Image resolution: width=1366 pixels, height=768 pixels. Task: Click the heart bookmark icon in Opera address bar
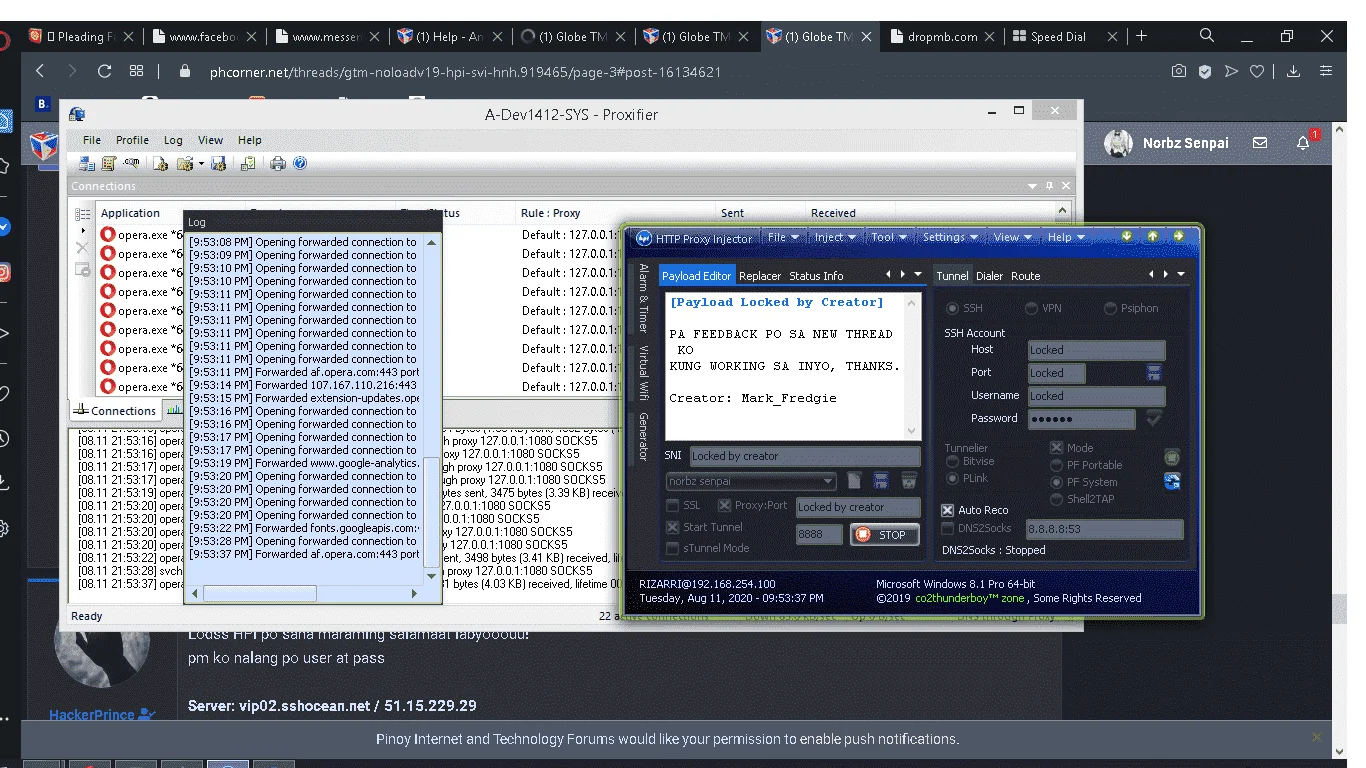(x=1256, y=72)
